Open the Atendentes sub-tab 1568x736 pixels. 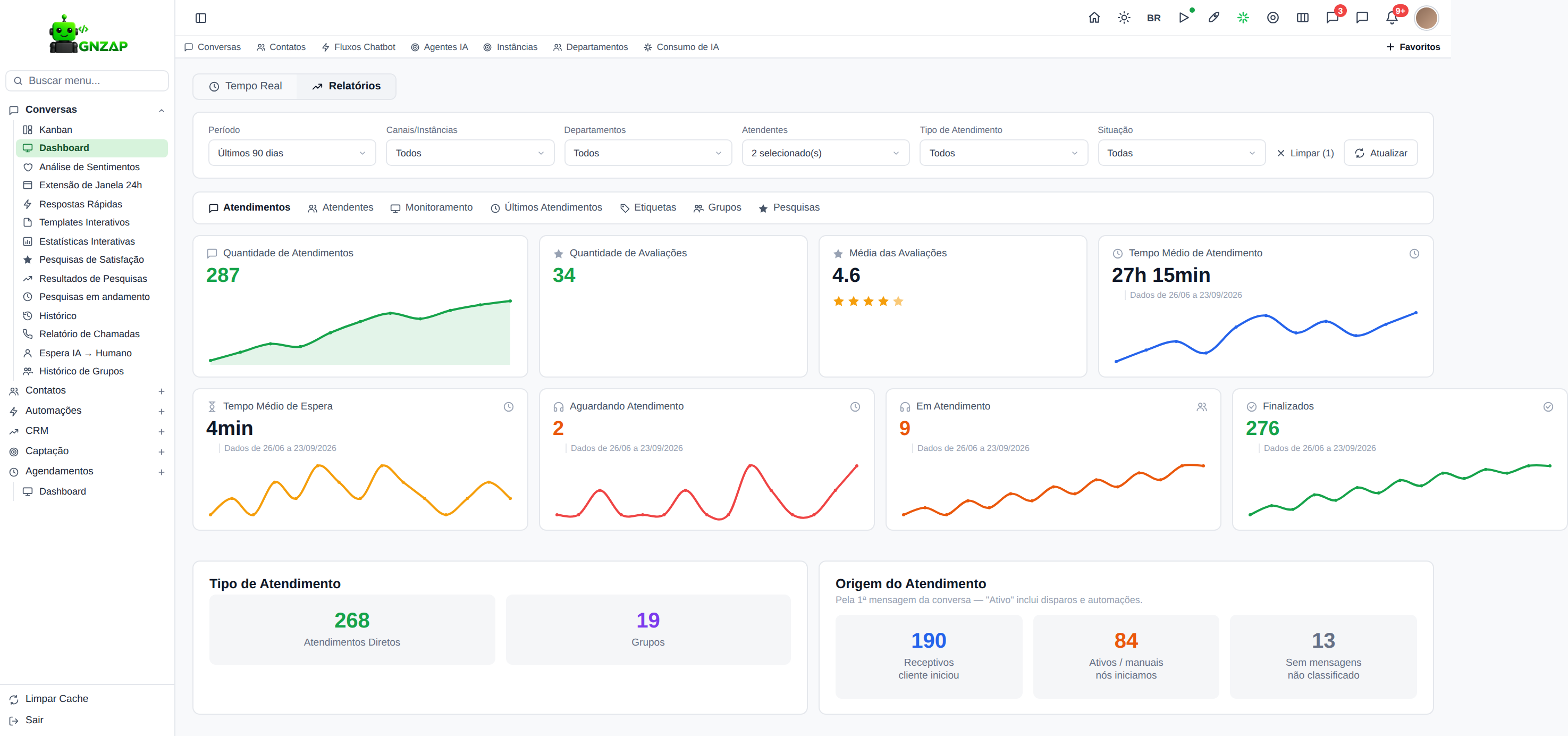coord(340,207)
